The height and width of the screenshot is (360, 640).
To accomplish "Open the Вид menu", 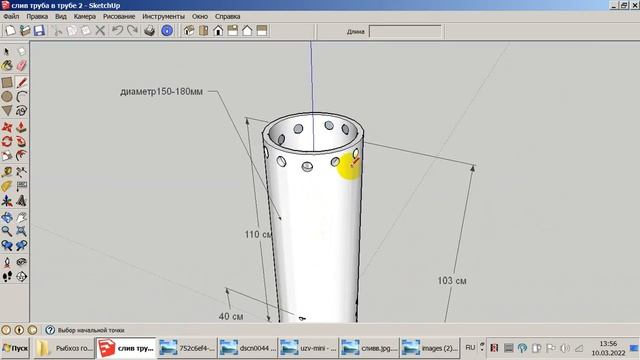I will [61, 16].
